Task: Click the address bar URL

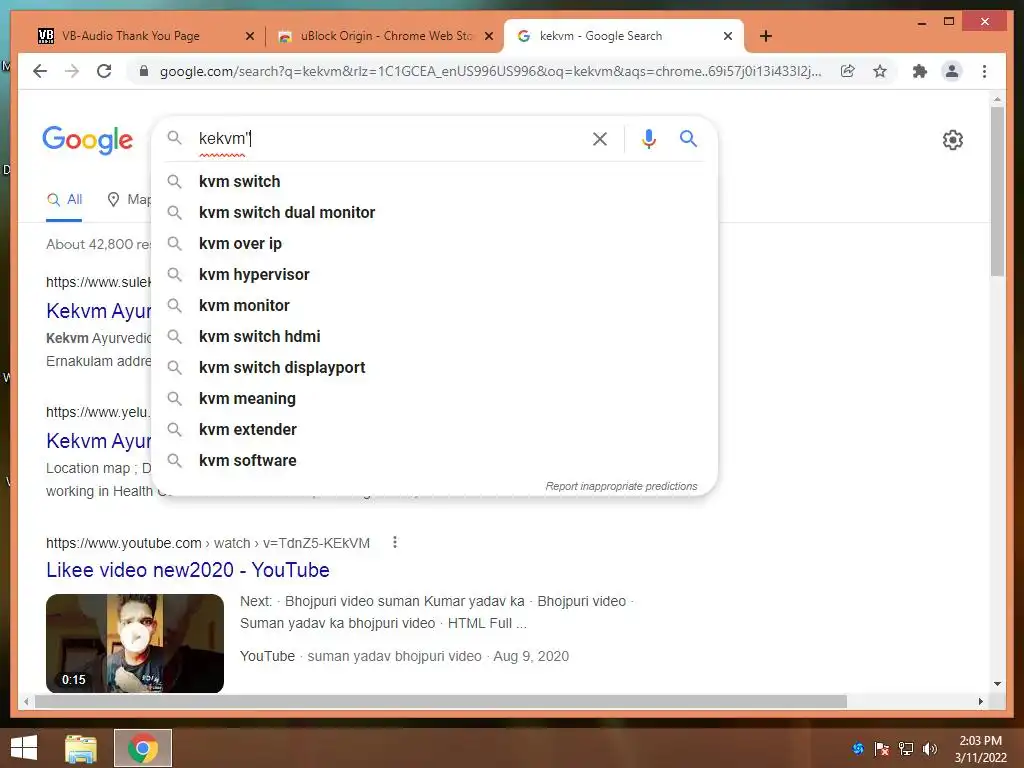Action: tap(490, 71)
